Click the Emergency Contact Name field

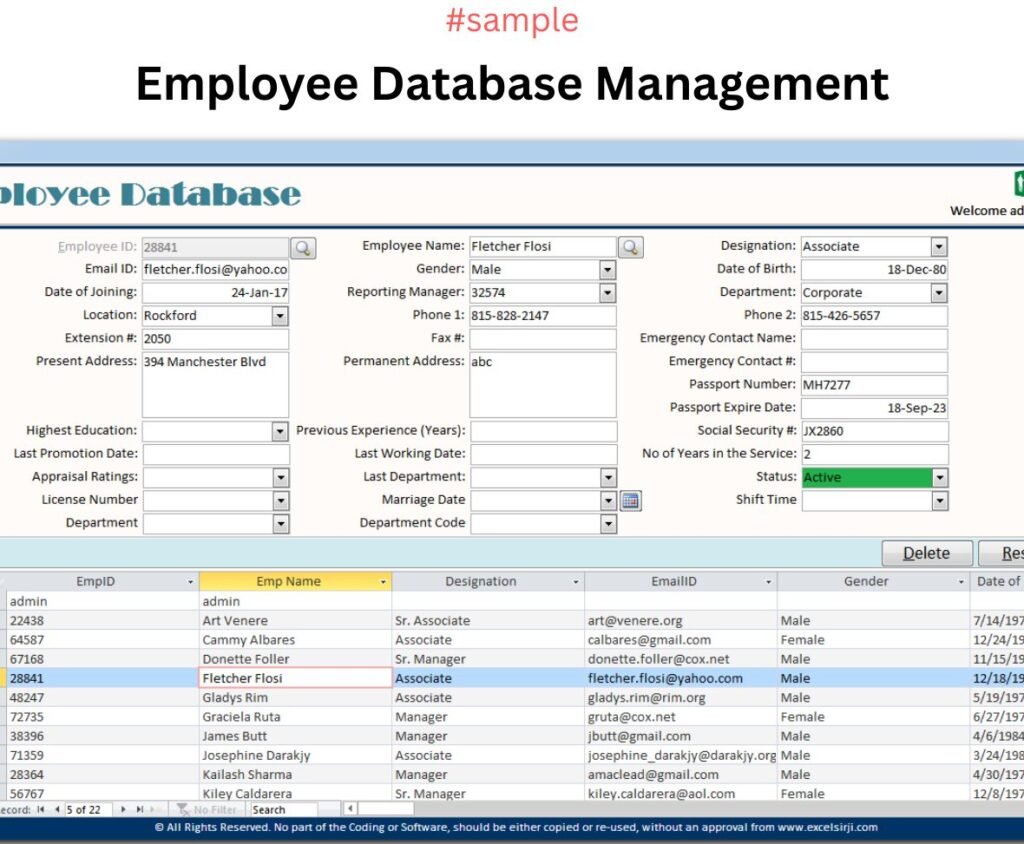(x=873, y=339)
